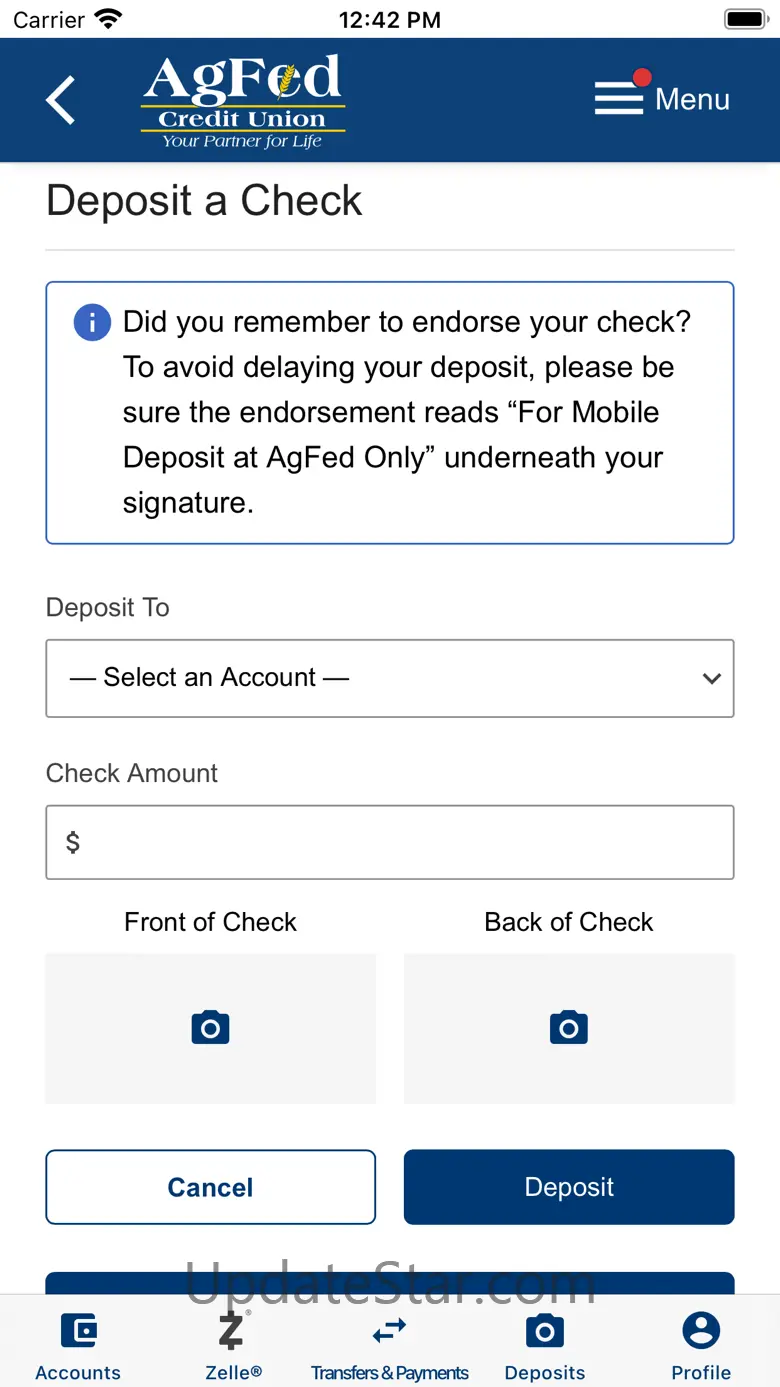The height and width of the screenshot is (1387, 780).
Task: Click the Deposit To dropdown chevron
Action: coord(711,678)
